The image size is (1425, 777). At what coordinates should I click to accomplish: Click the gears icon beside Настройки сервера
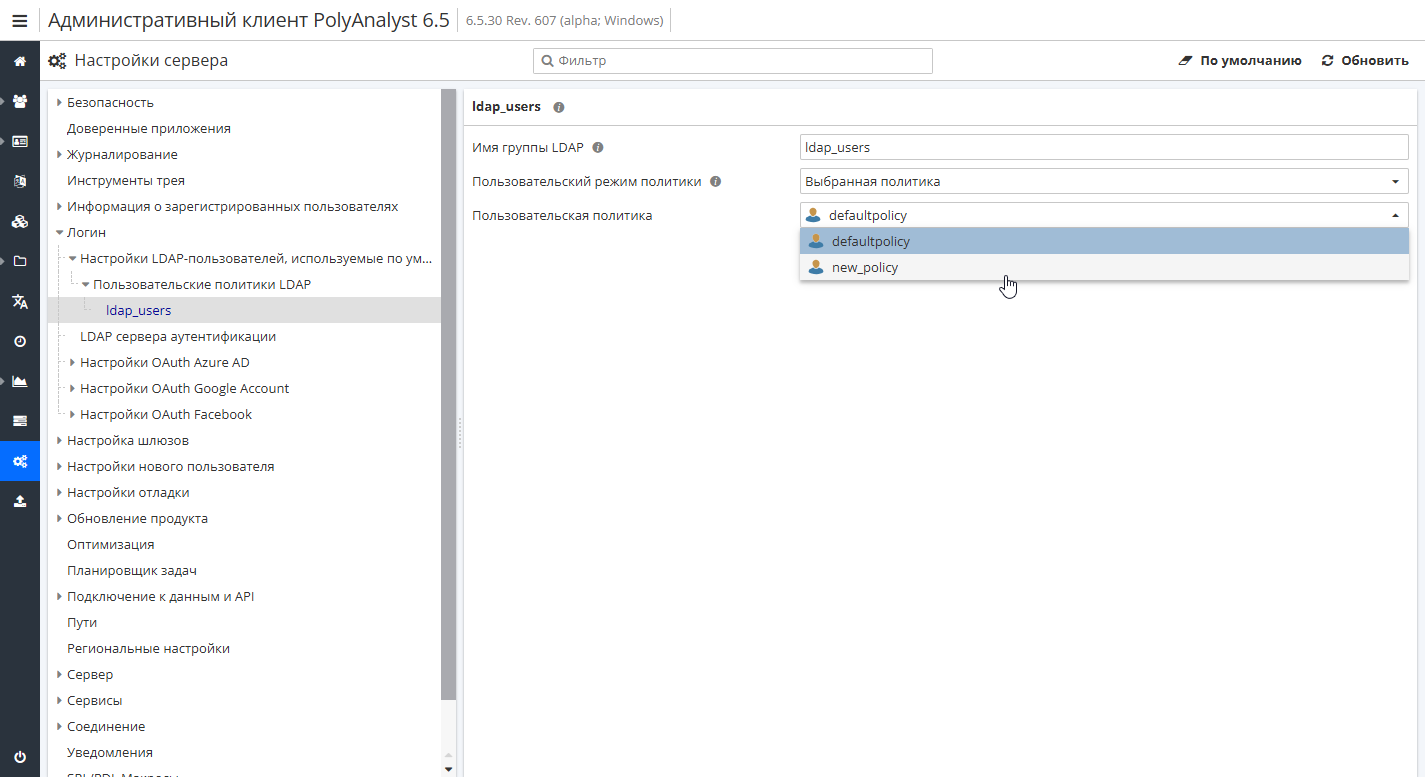coord(58,61)
